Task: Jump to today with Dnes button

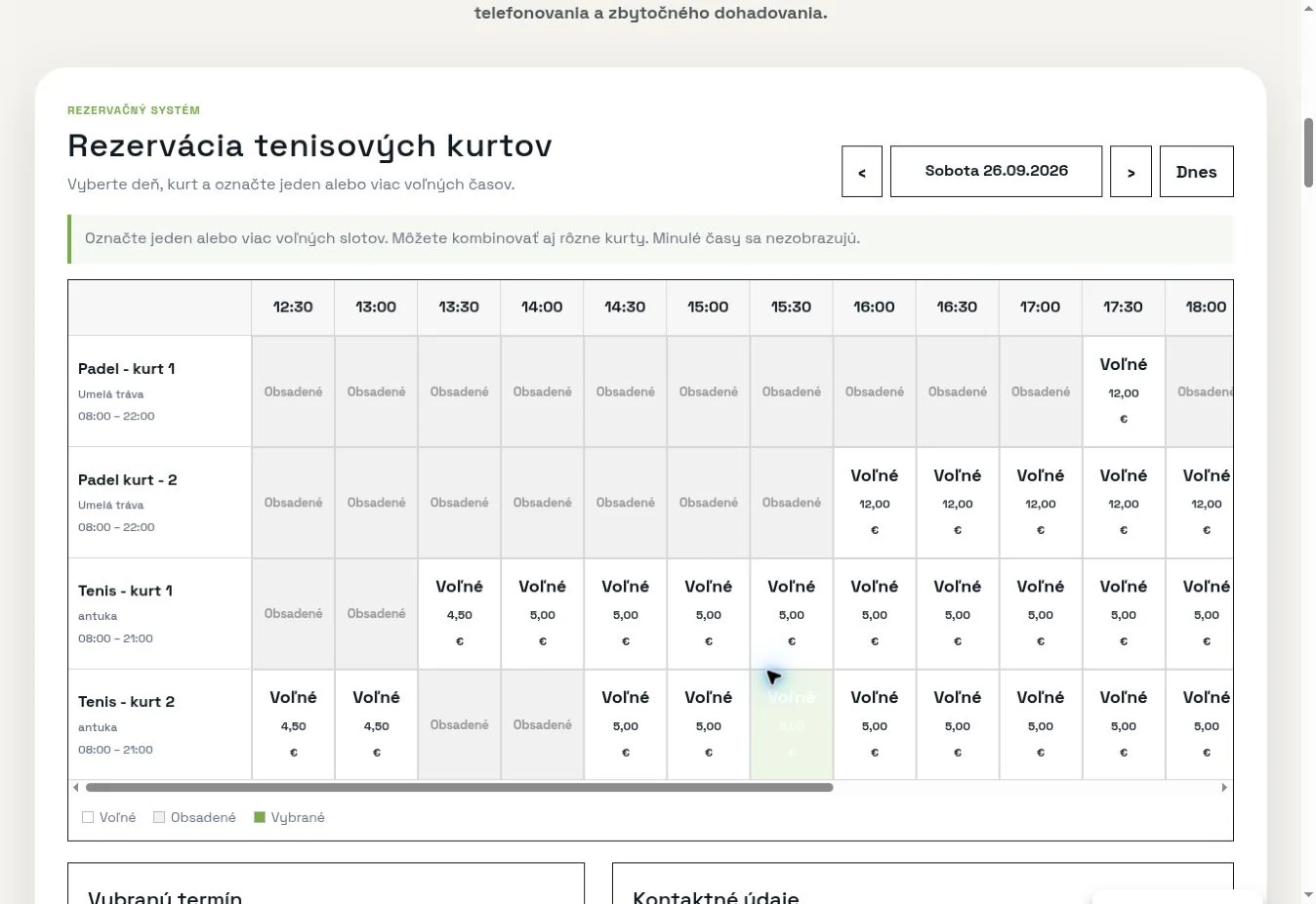Action: coord(1196,172)
